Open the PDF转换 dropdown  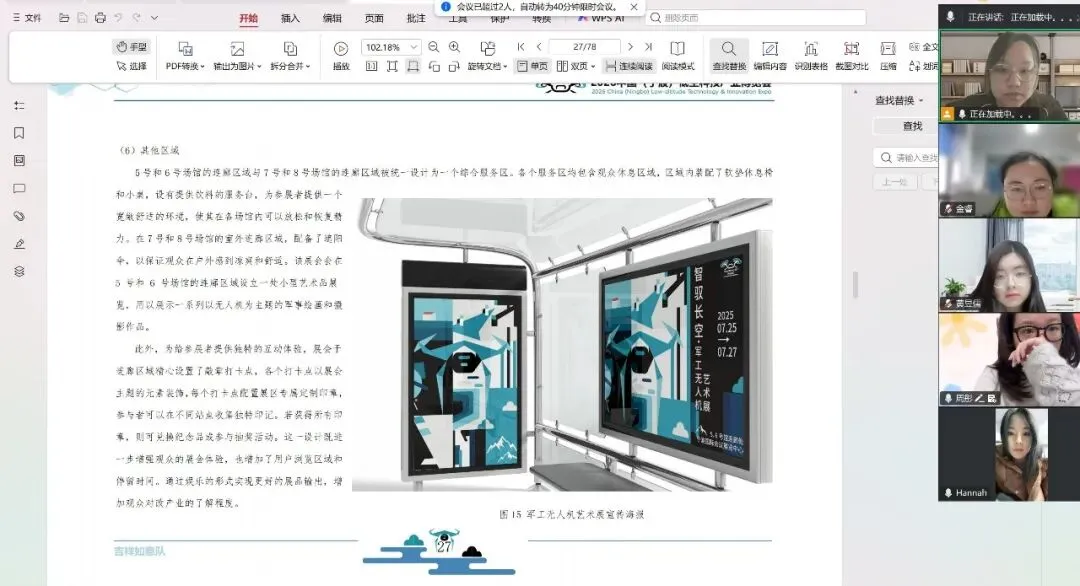point(185,56)
